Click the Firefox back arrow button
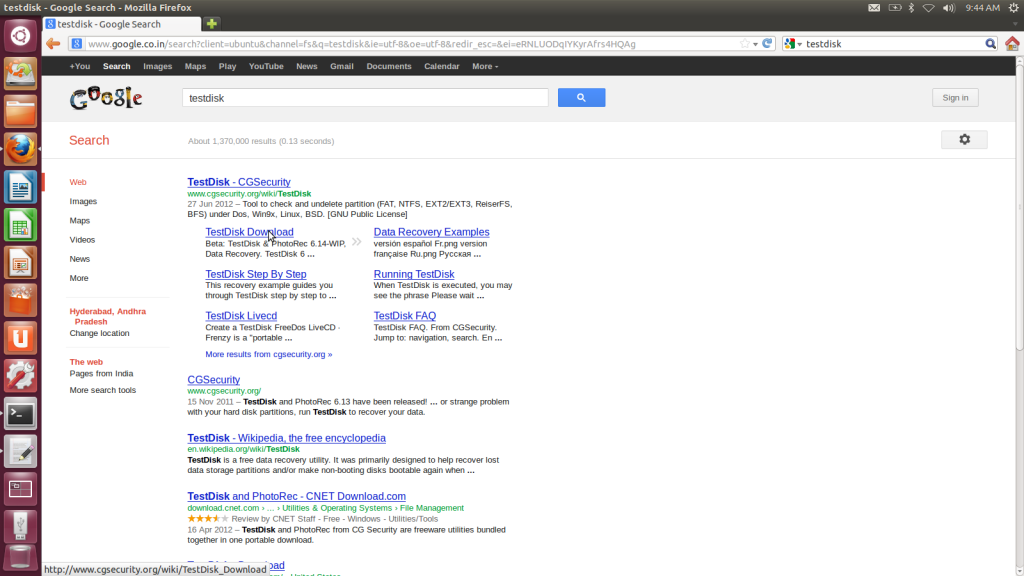The image size is (1024, 576). coord(53,44)
